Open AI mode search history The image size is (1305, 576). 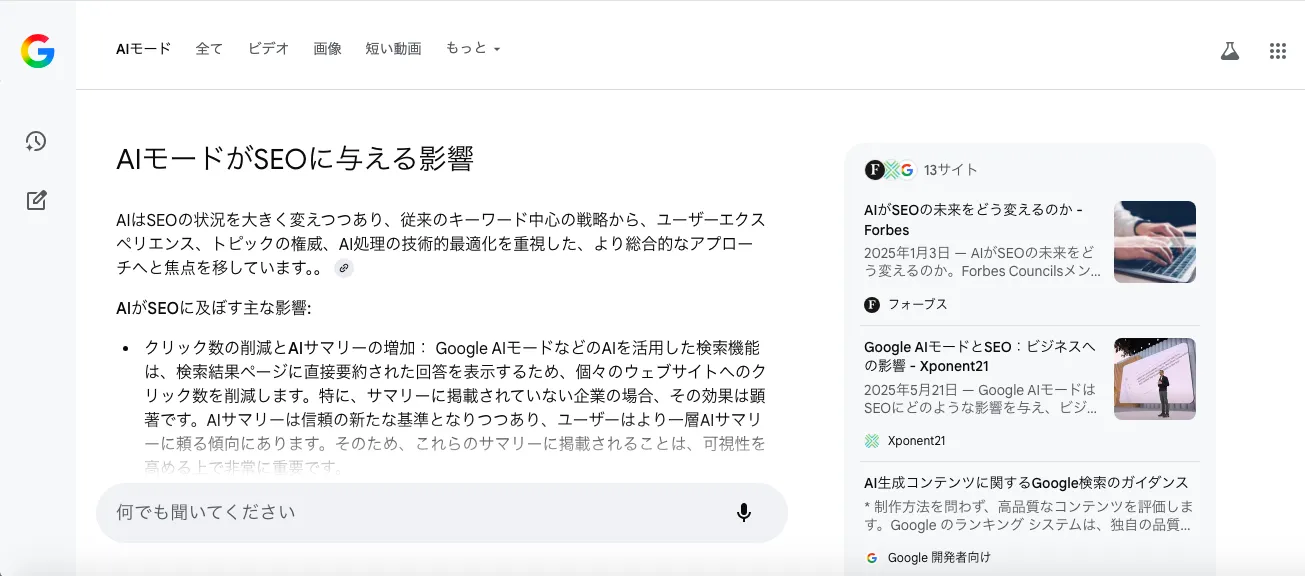(37, 141)
